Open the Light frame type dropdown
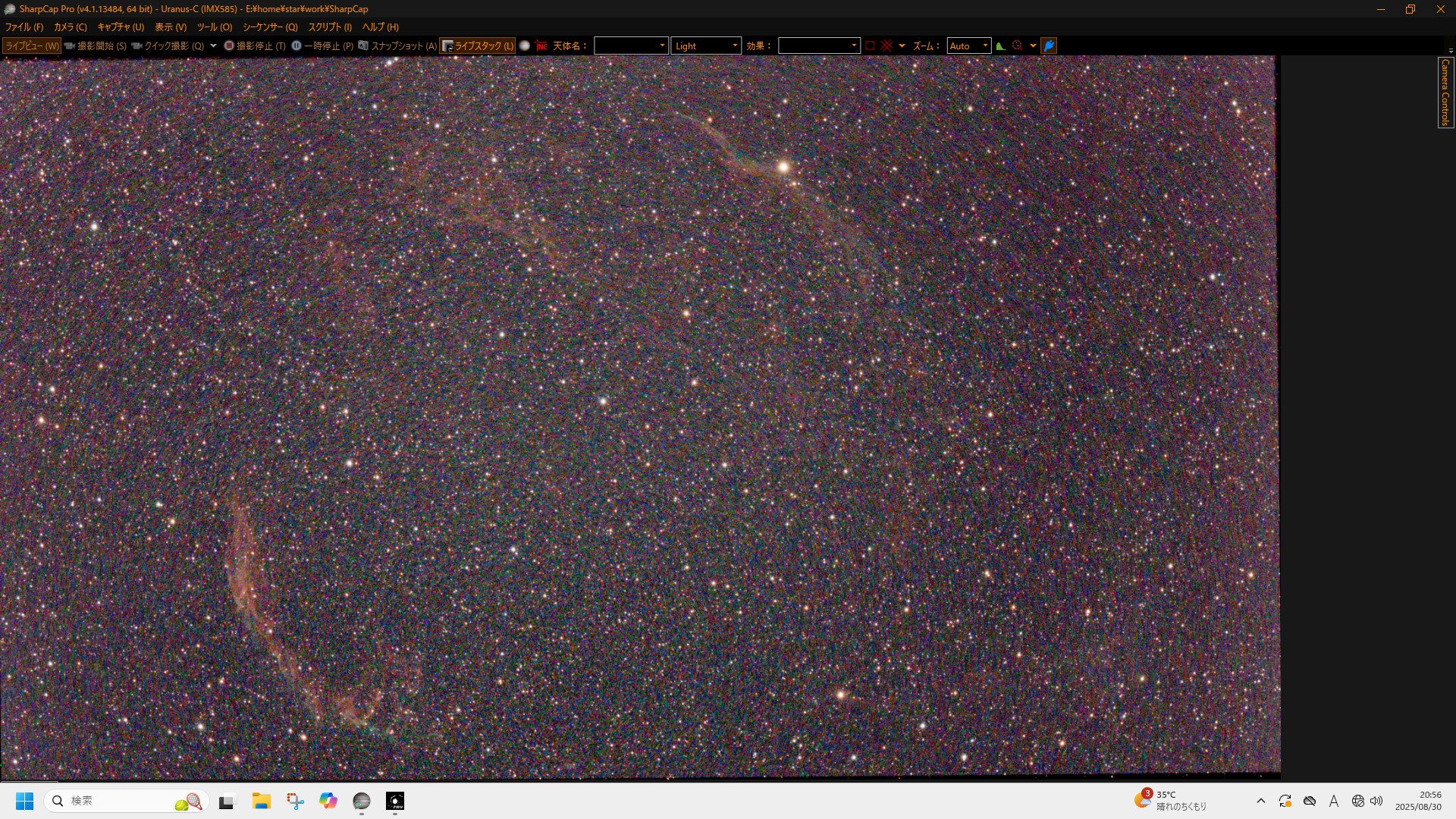This screenshot has width=1456, height=819. point(706,46)
